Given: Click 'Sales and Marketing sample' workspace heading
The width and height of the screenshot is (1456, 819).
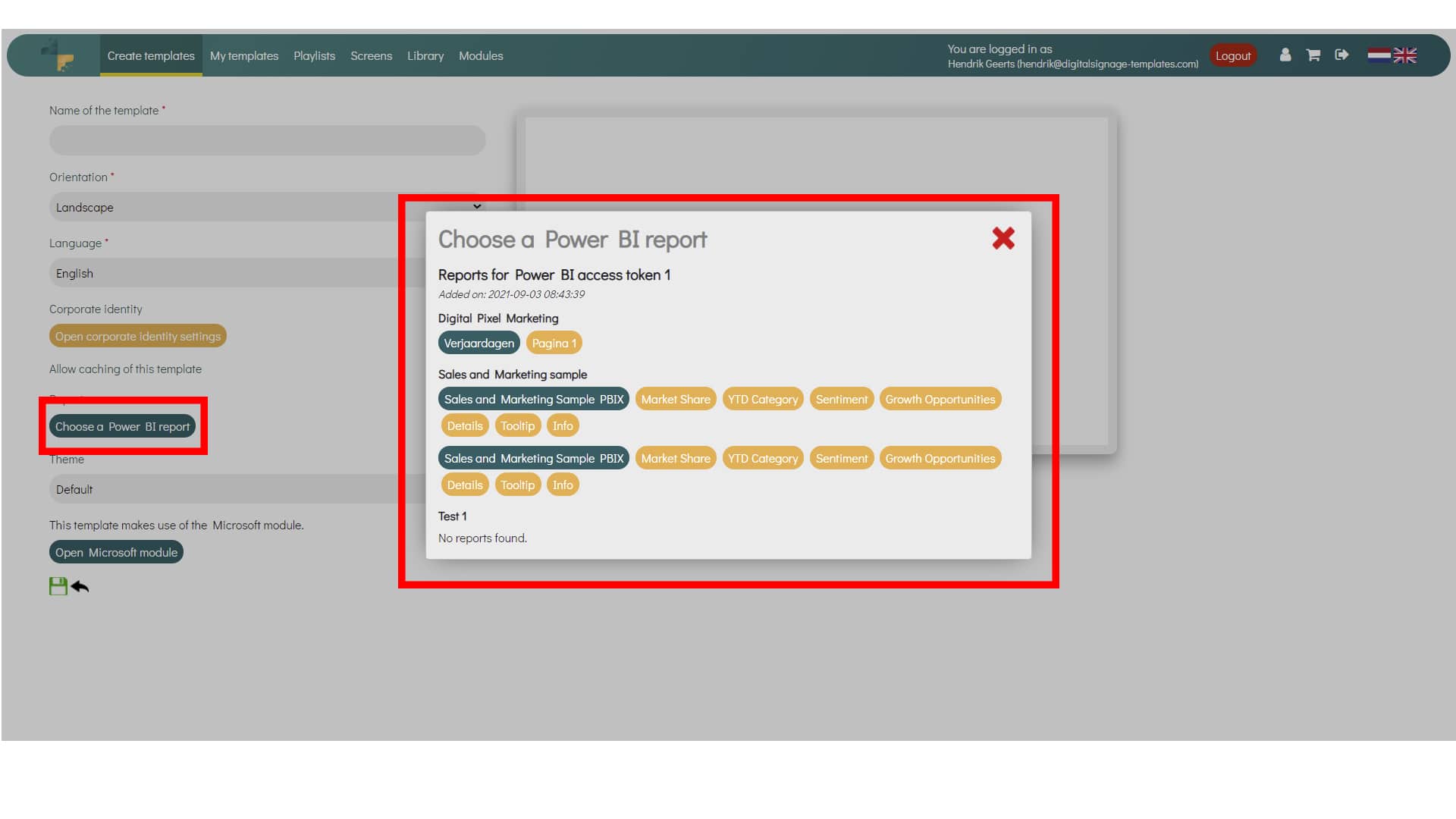Looking at the screenshot, I should tap(513, 375).
